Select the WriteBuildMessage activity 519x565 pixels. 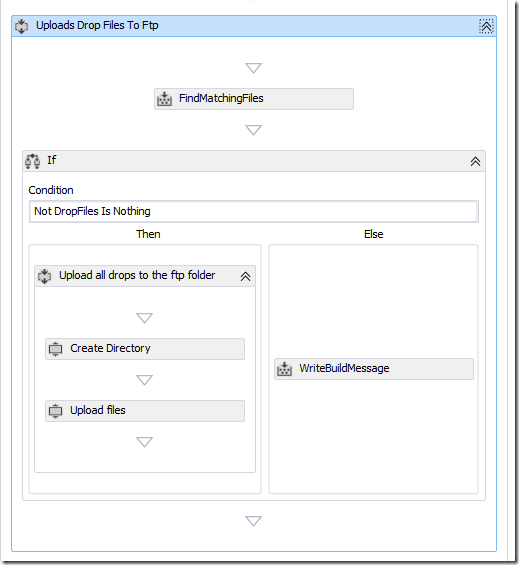(x=374, y=369)
